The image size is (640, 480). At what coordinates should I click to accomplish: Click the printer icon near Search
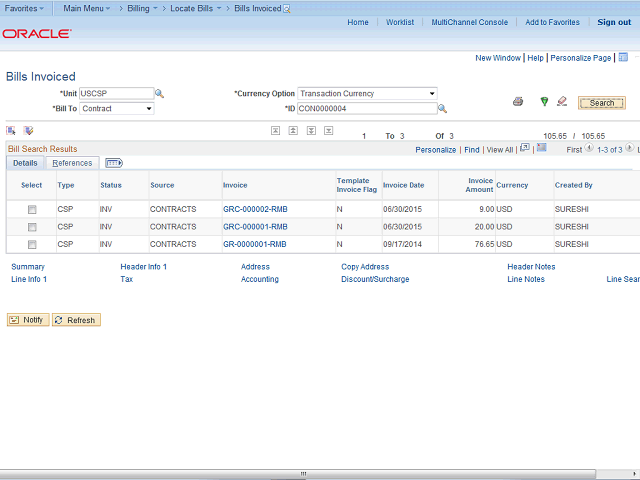click(x=518, y=102)
